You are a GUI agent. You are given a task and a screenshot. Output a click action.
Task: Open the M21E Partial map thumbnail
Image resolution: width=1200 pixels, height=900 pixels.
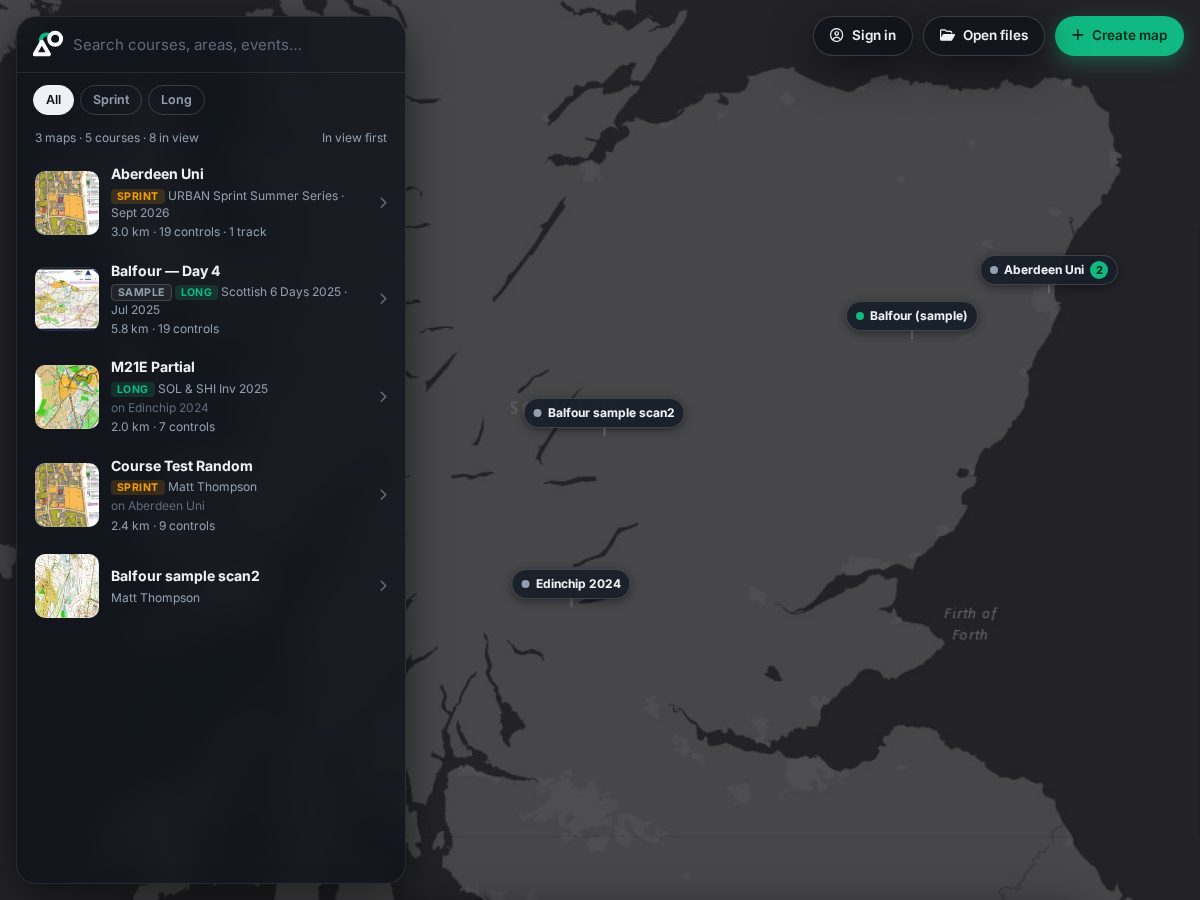coord(67,397)
